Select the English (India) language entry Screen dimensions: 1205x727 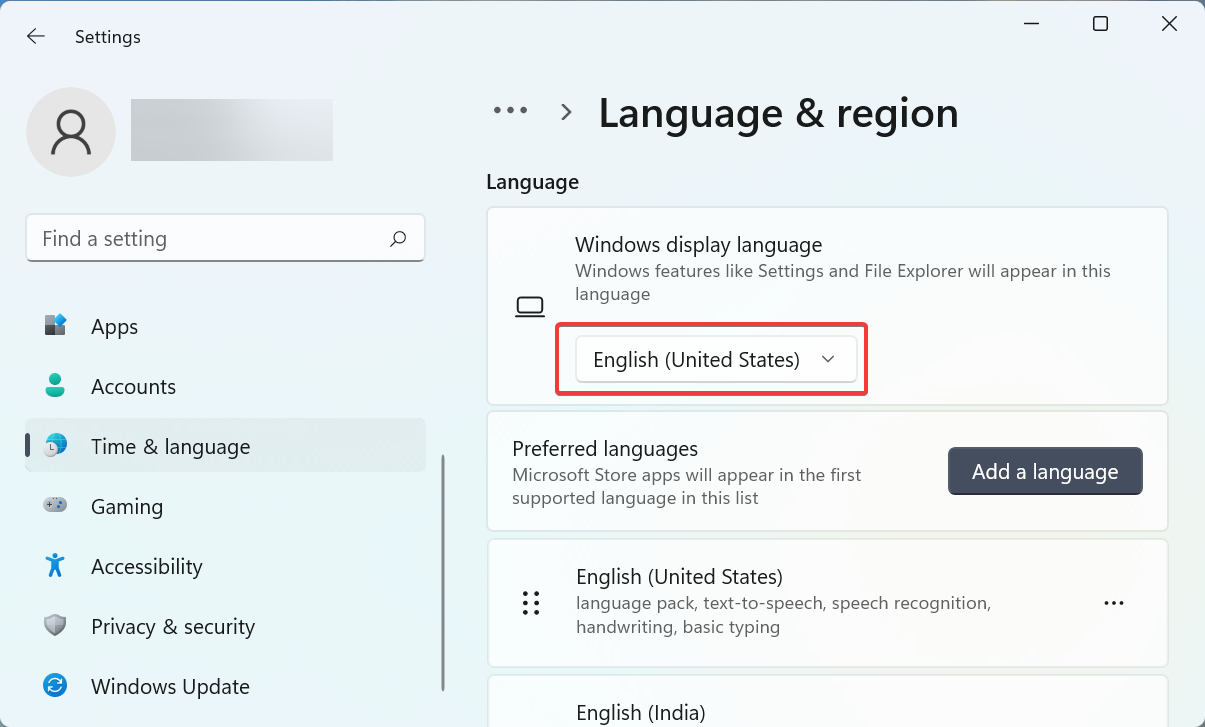[640, 712]
